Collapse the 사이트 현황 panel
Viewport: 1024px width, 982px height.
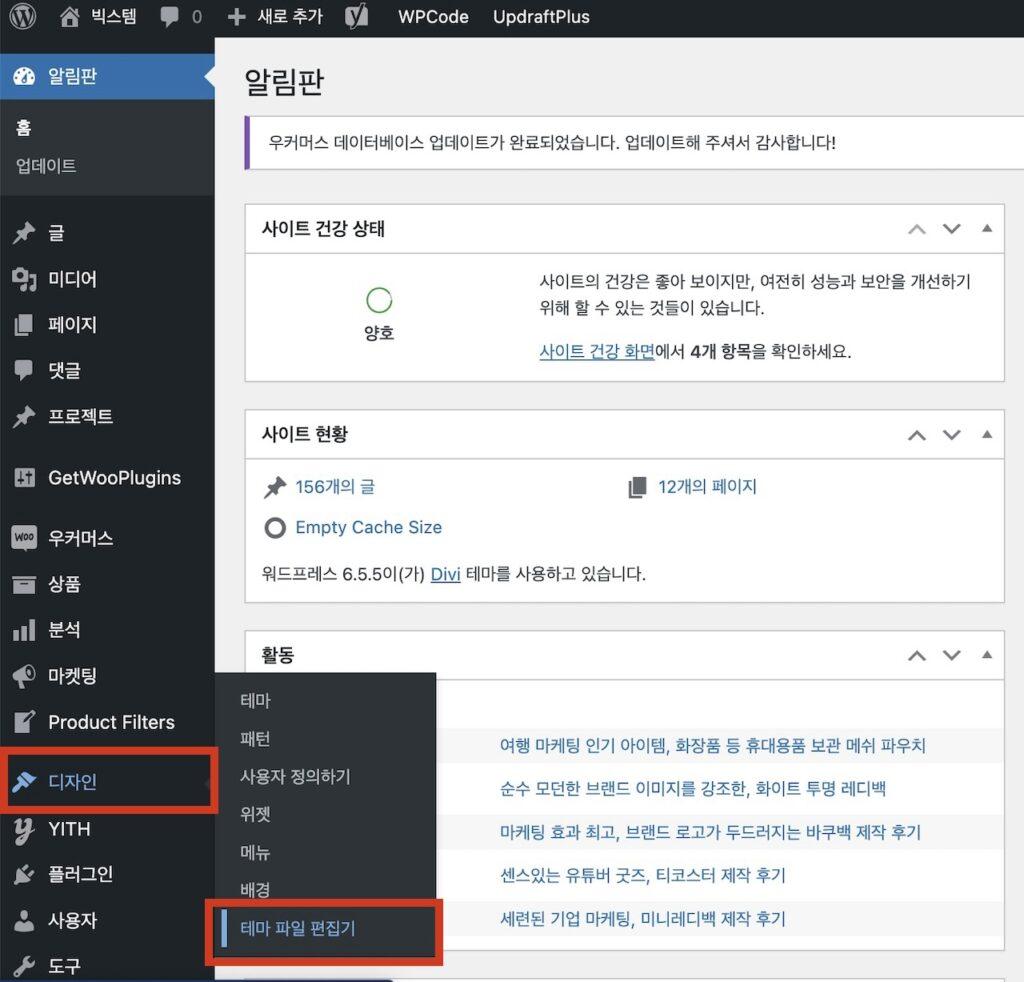(x=987, y=434)
